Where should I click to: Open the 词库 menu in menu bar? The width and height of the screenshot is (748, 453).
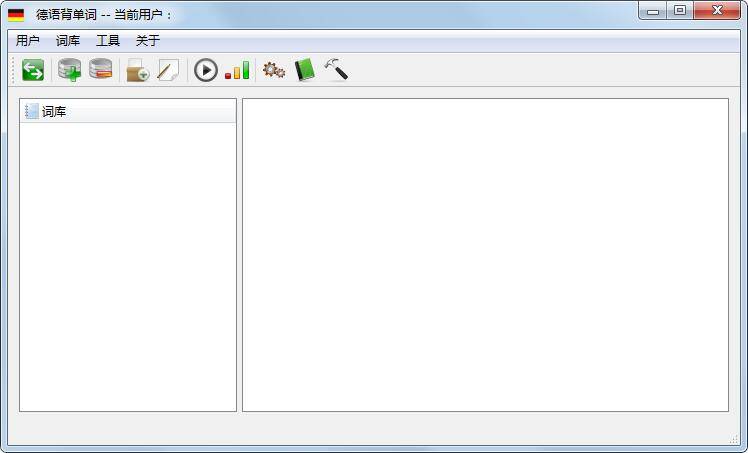tap(68, 41)
